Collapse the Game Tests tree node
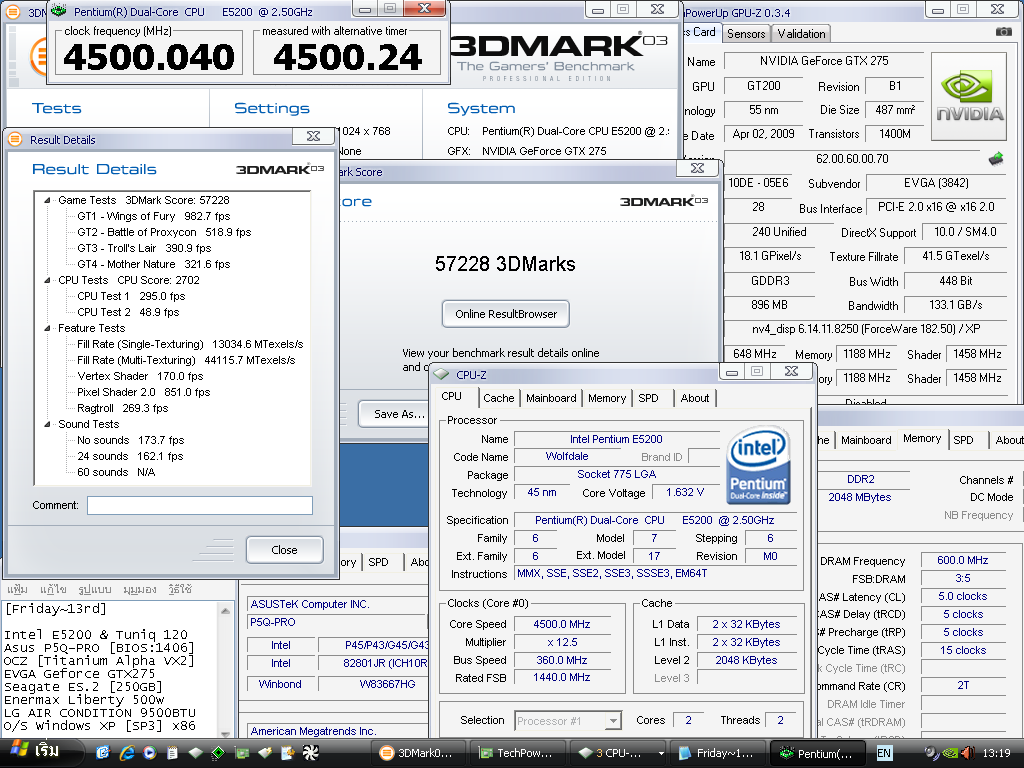Viewport: 1024px width, 768px height. [x=47, y=200]
